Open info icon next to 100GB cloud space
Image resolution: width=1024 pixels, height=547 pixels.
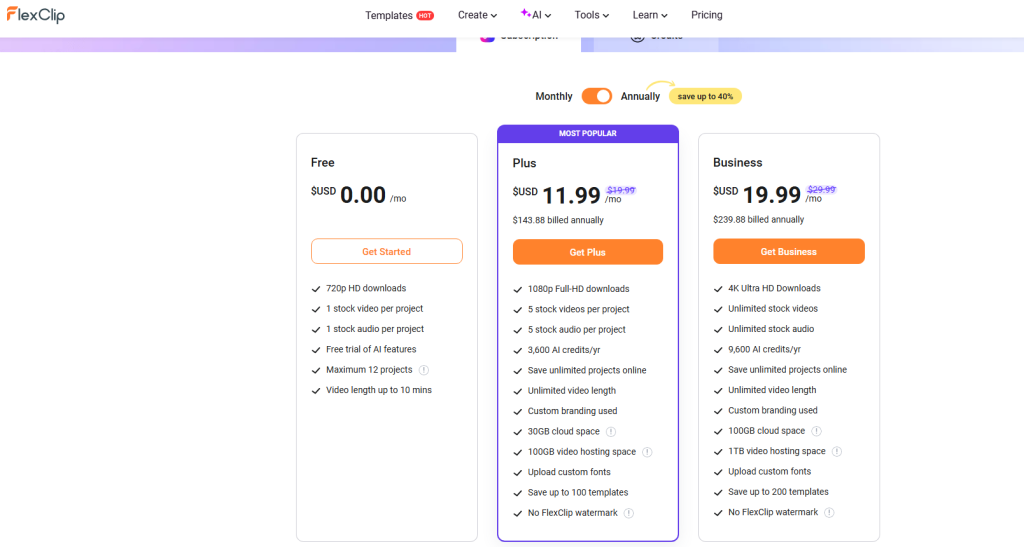(816, 431)
